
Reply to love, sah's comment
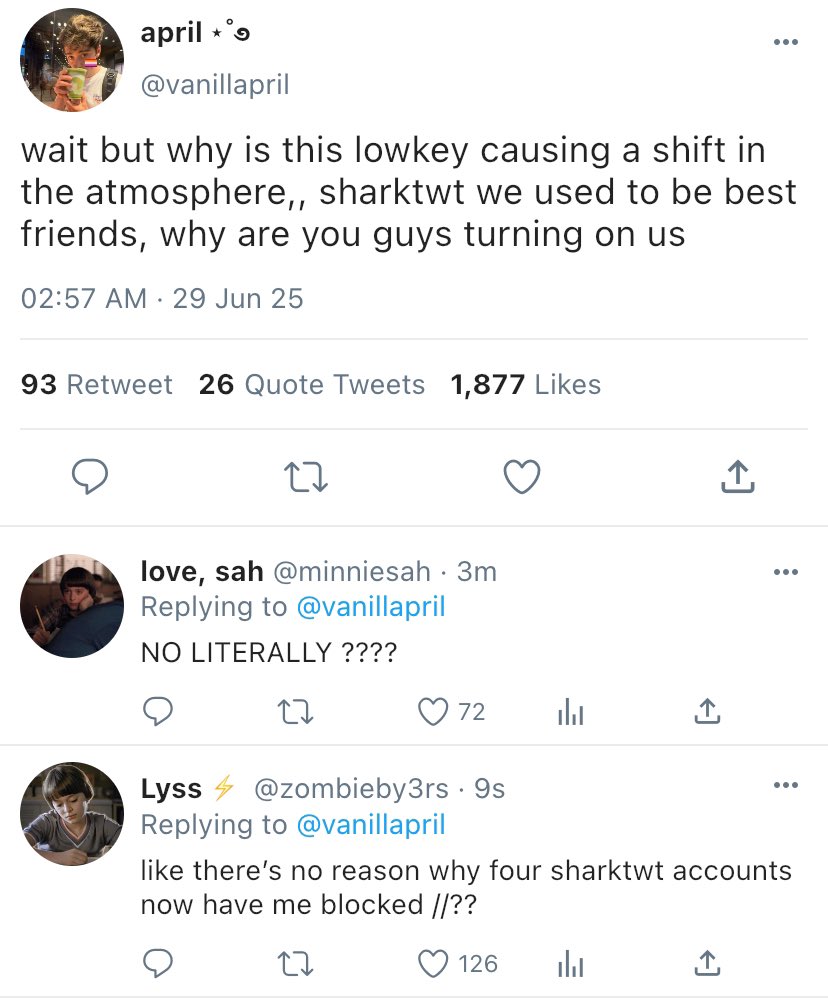click(x=157, y=711)
